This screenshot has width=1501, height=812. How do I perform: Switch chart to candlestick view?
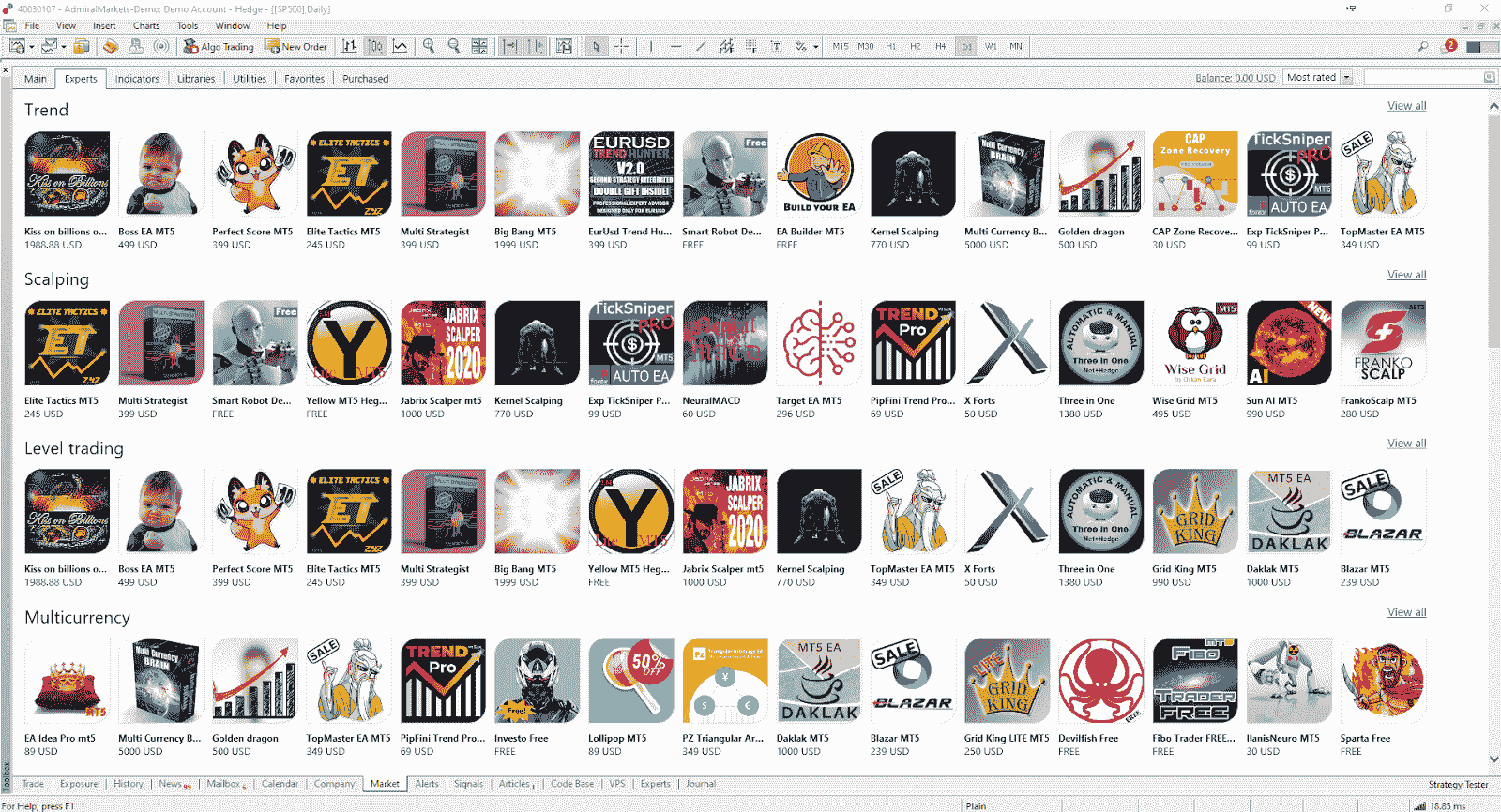click(x=374, y=46)
